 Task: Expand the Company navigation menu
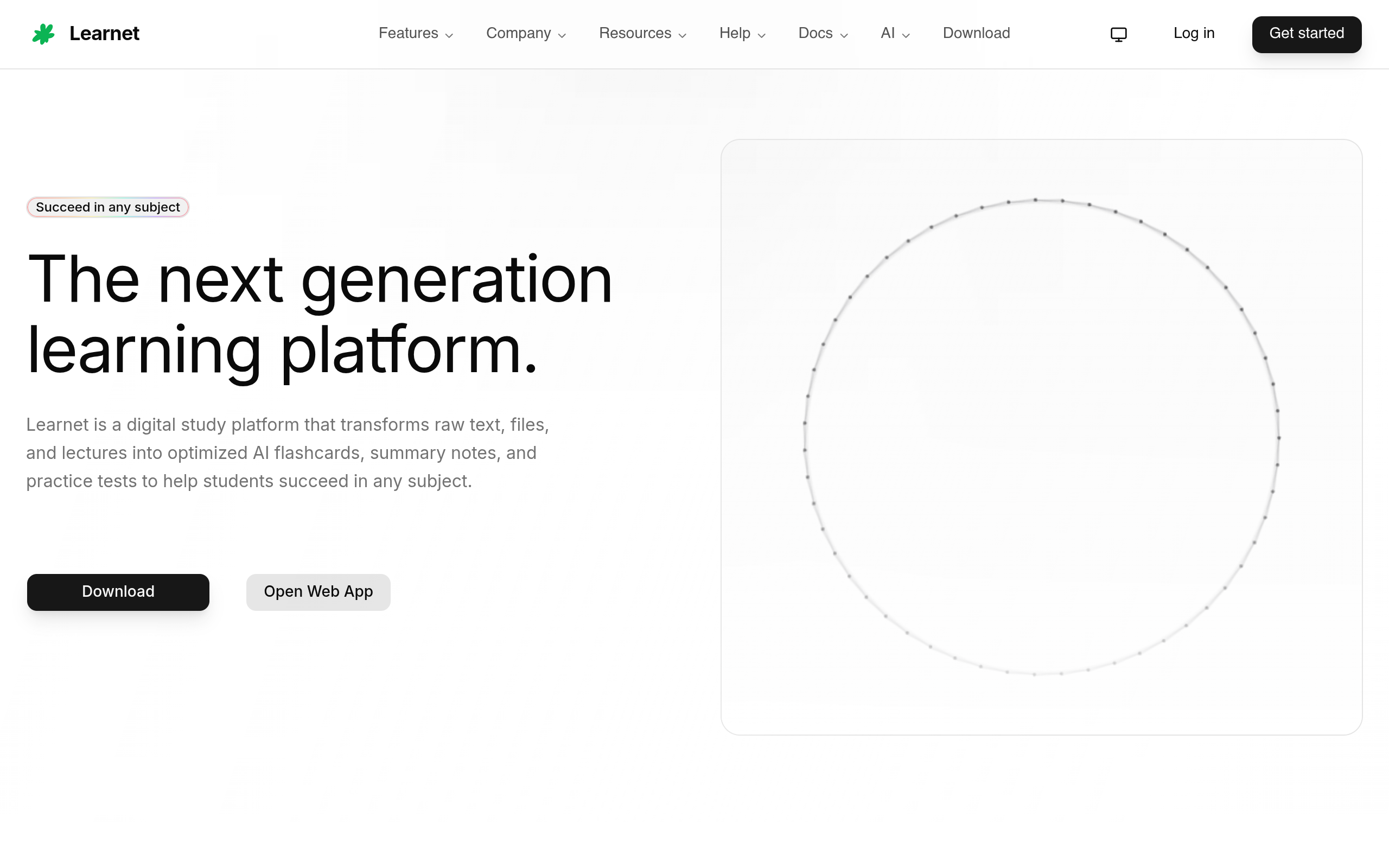[x=526, y=33]
